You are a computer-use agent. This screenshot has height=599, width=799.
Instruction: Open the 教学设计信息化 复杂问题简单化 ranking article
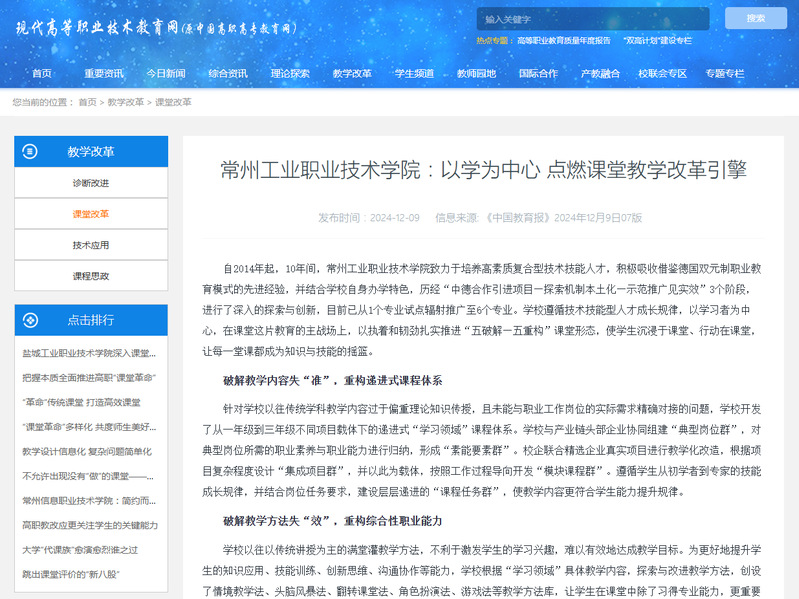[88, 451]
